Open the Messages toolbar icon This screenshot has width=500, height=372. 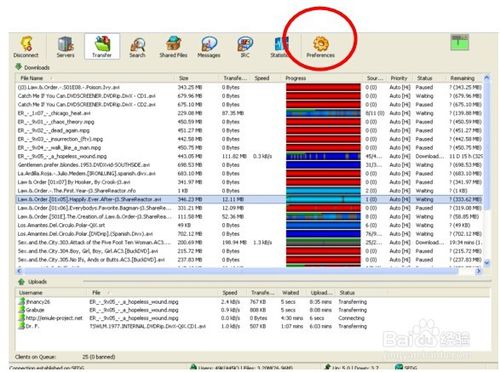[209, 47]
